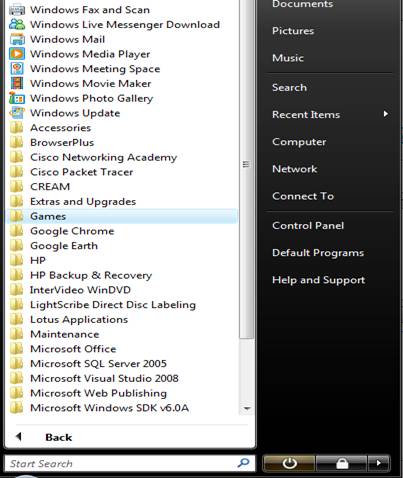This screenshot has width=403, height=478.
Task: Click the Windows Update icon
Action: 17,113
